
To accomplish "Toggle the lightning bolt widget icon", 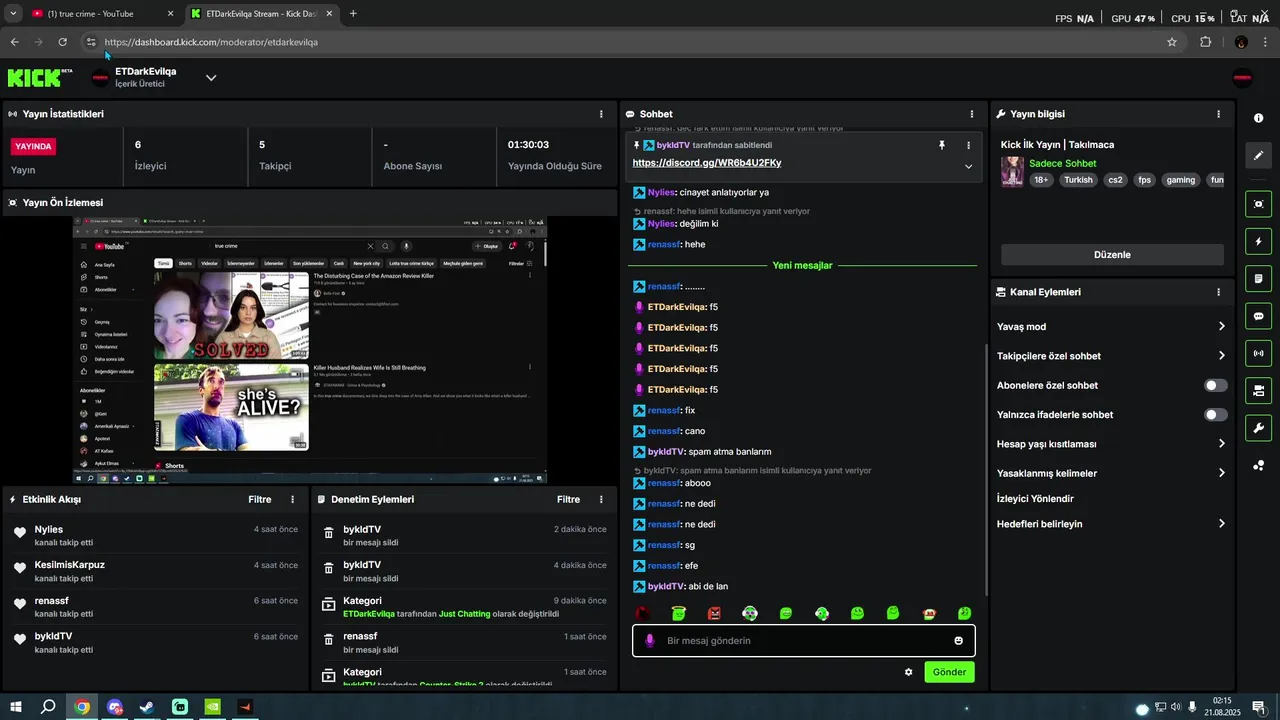I will 1258,241.
